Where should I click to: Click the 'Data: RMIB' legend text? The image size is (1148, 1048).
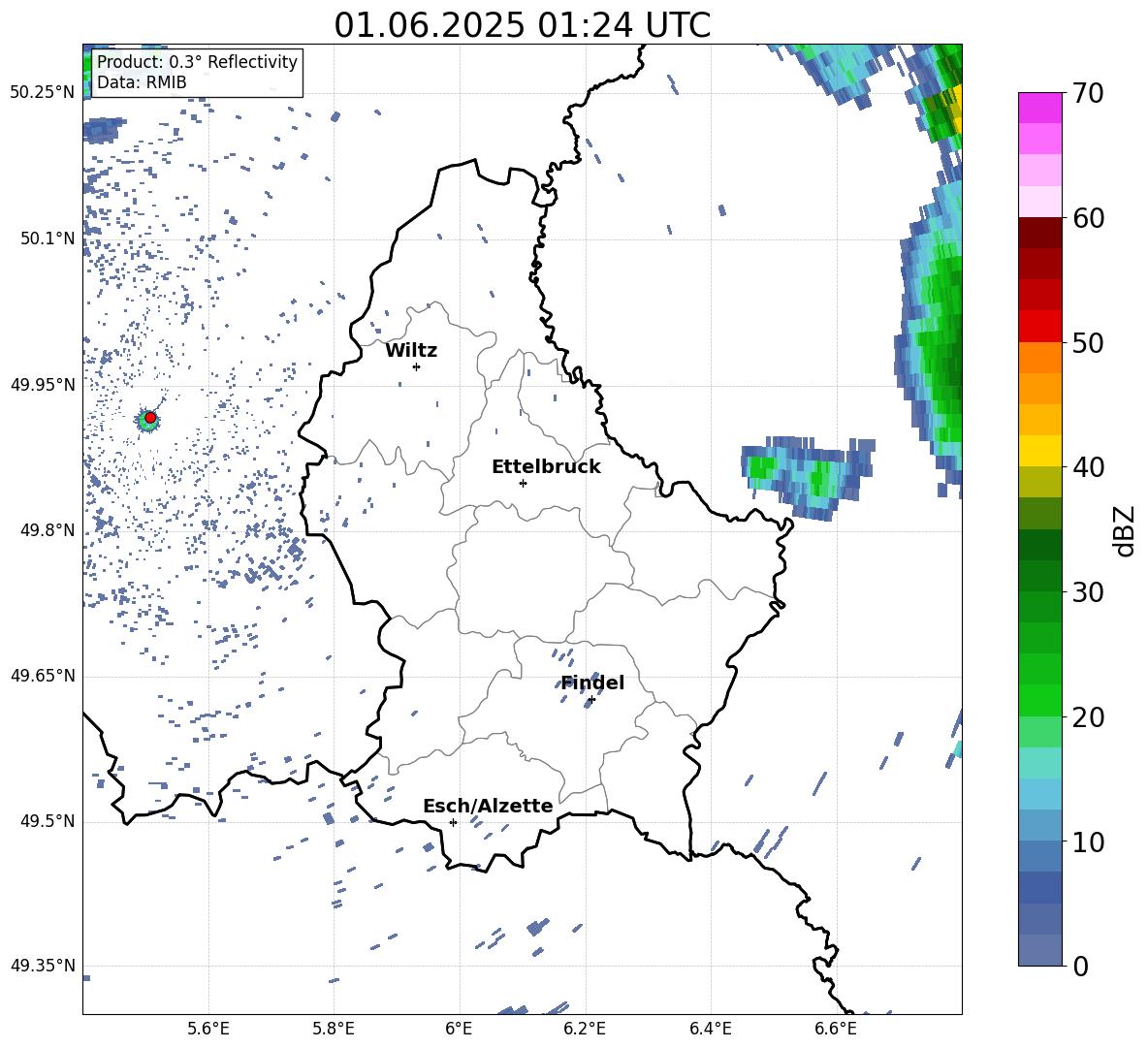click(x=142, y=82)
